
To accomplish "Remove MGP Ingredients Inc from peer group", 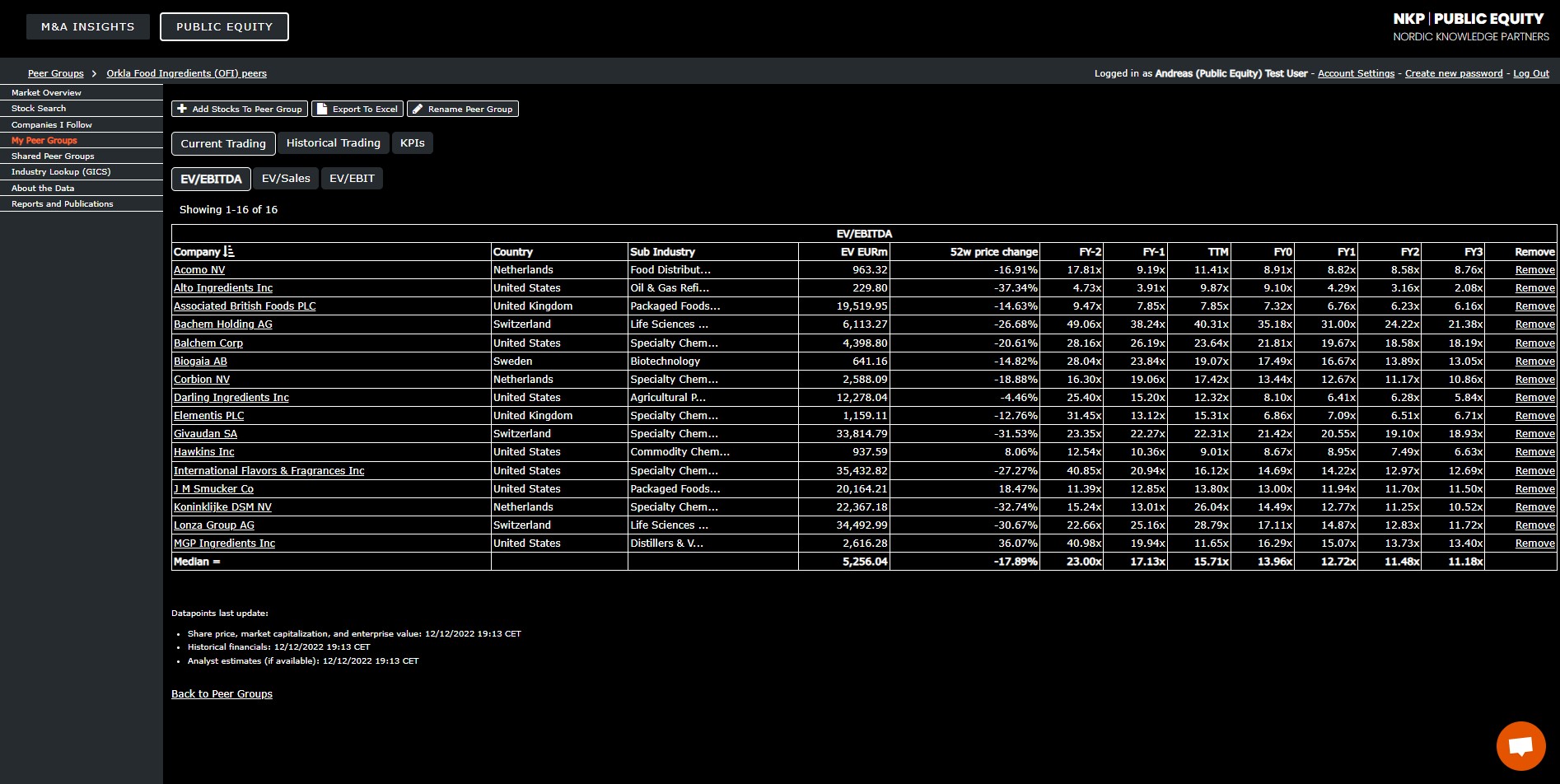I will [1535, 544].
